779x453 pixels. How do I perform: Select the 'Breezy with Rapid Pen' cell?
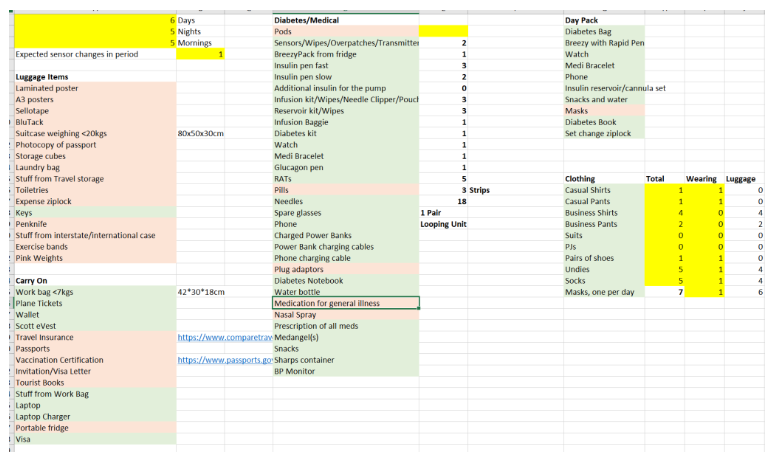[x=604, y=43]
